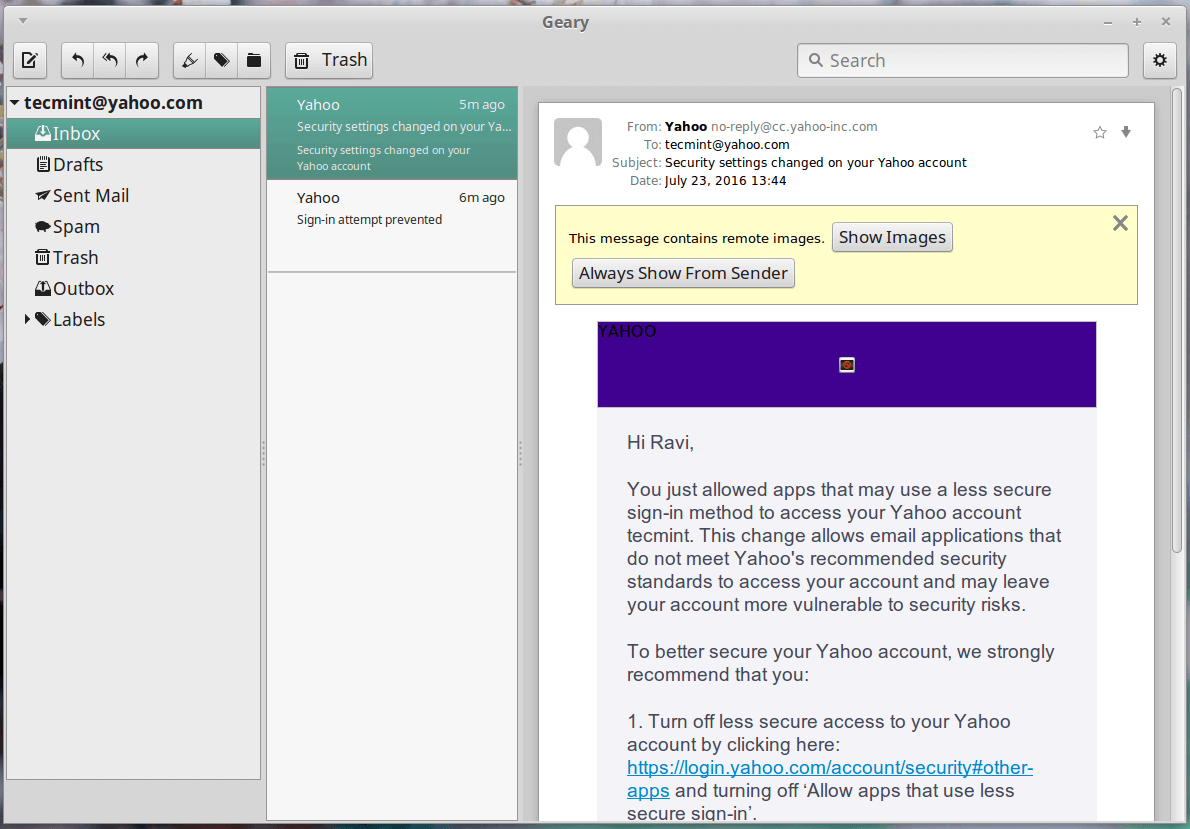Image resolution: width=1190 pixels, height=829 pixels.
Task: Star this message with the star icon
Action: (x=1100, y=133)
